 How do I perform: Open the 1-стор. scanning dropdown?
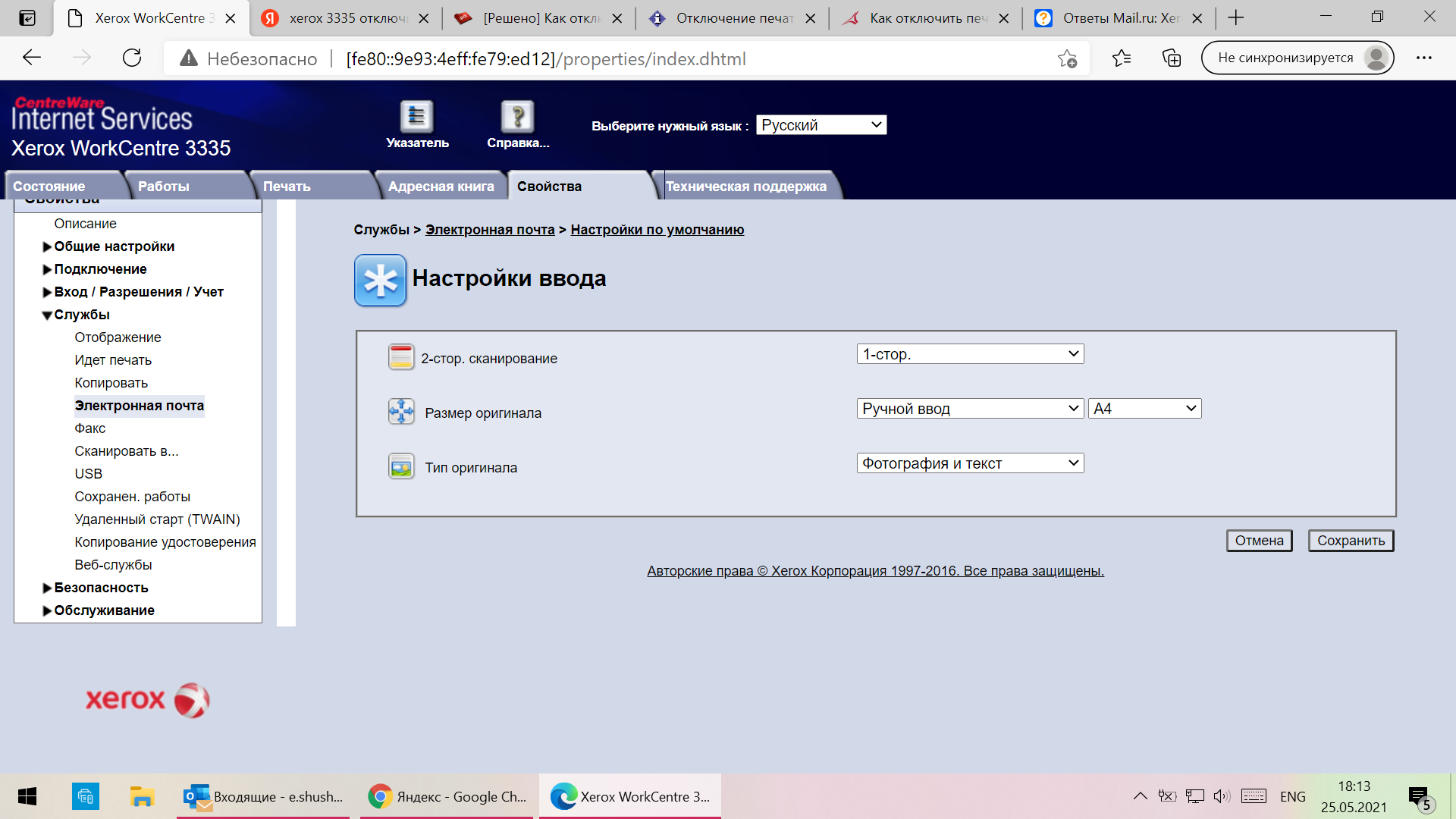pos(970,354)
